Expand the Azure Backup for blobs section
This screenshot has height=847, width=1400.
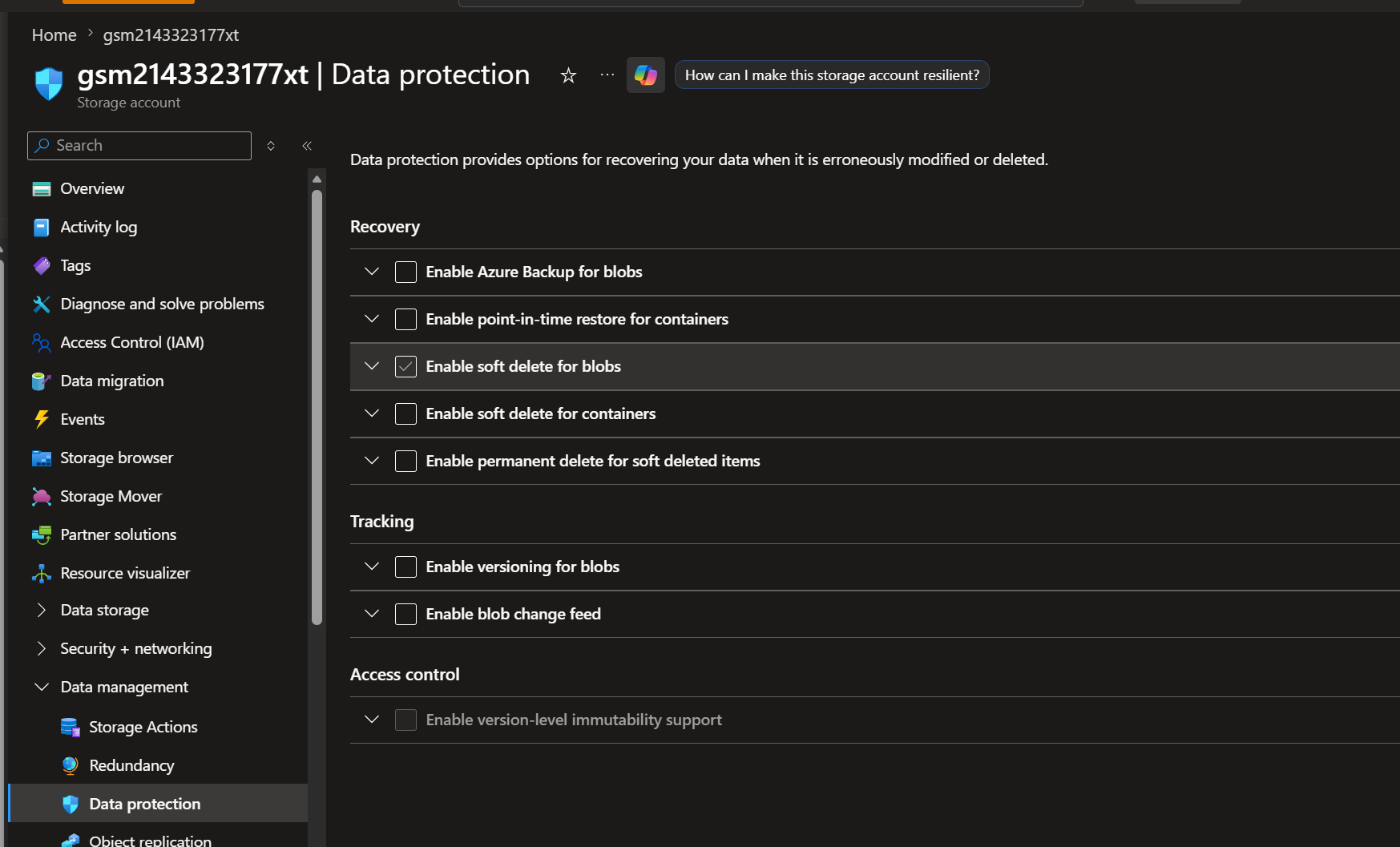(x=372, y=272)
